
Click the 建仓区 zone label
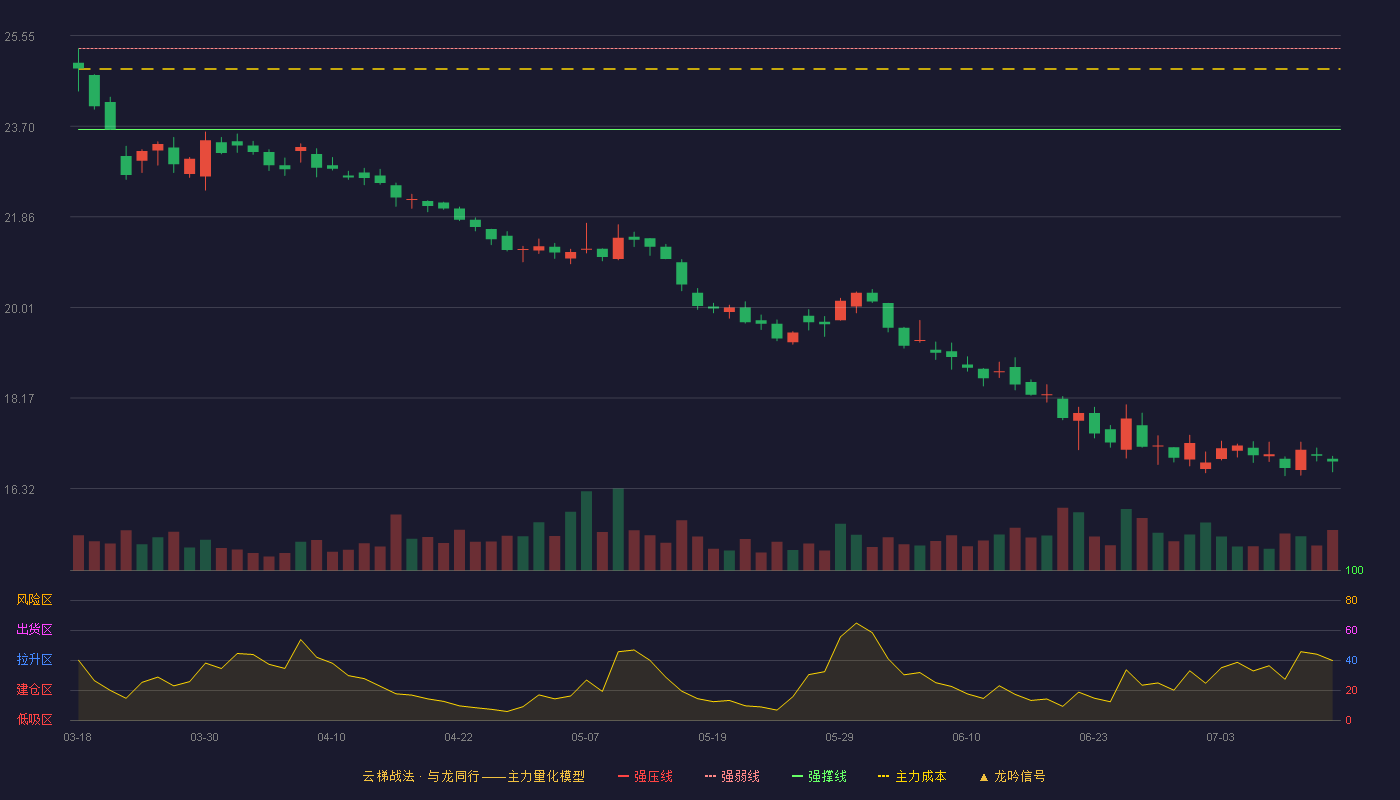click(x=34, y=690)
